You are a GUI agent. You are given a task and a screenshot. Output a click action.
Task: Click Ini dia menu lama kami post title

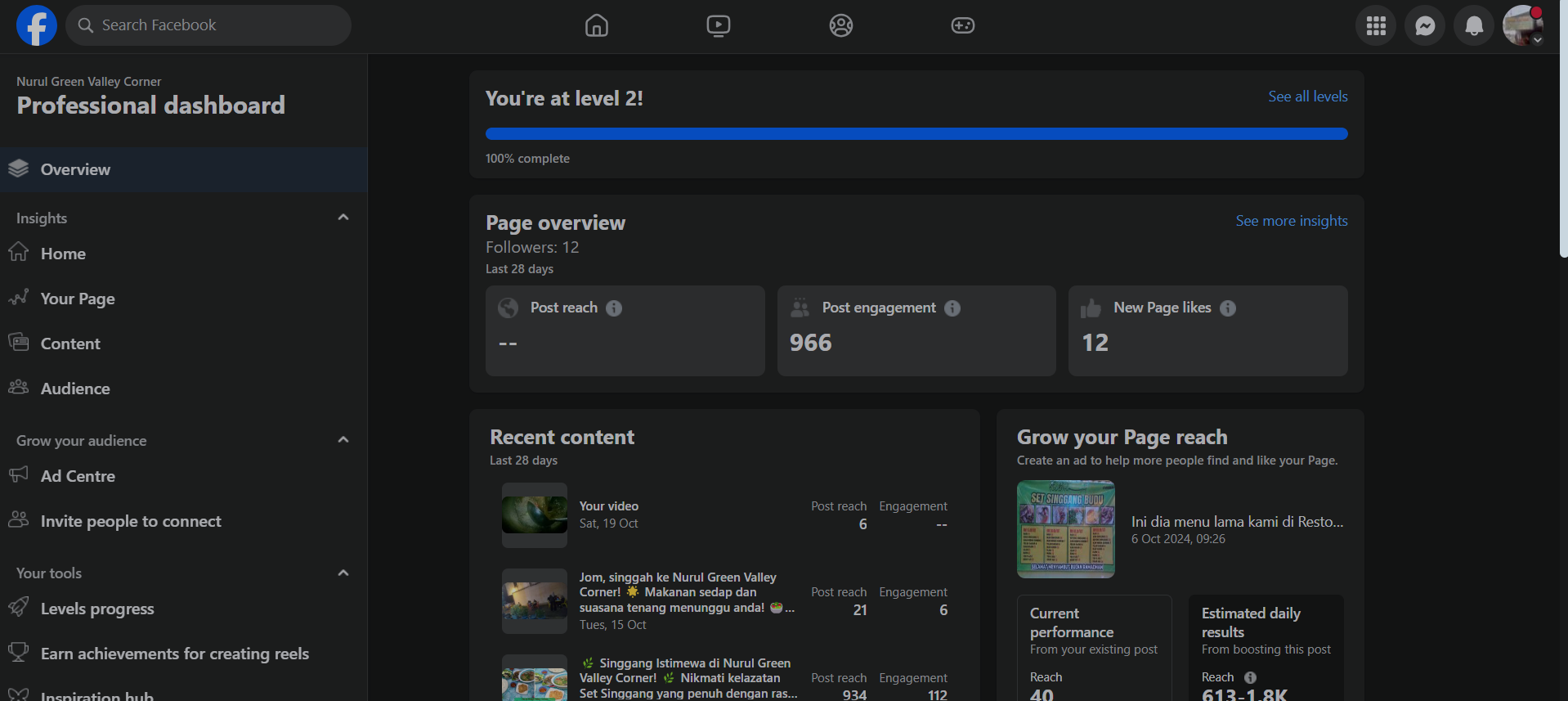pyautogui.click(x=1237, y=522)
